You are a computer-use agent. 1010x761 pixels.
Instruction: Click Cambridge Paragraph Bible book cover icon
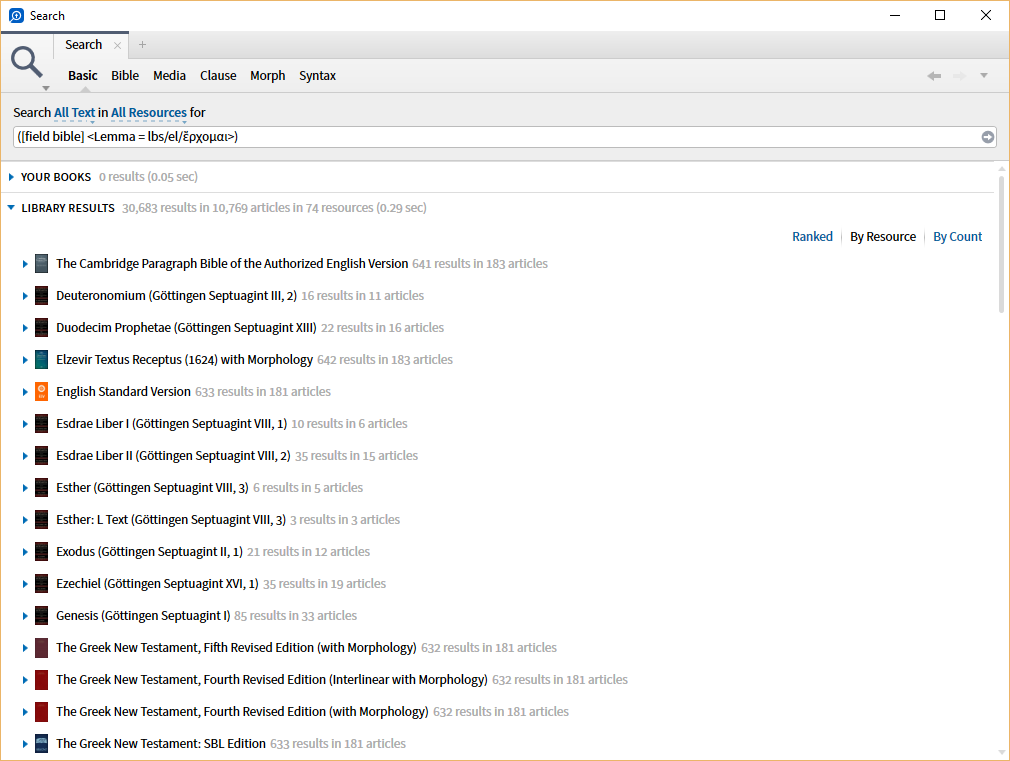41,264
